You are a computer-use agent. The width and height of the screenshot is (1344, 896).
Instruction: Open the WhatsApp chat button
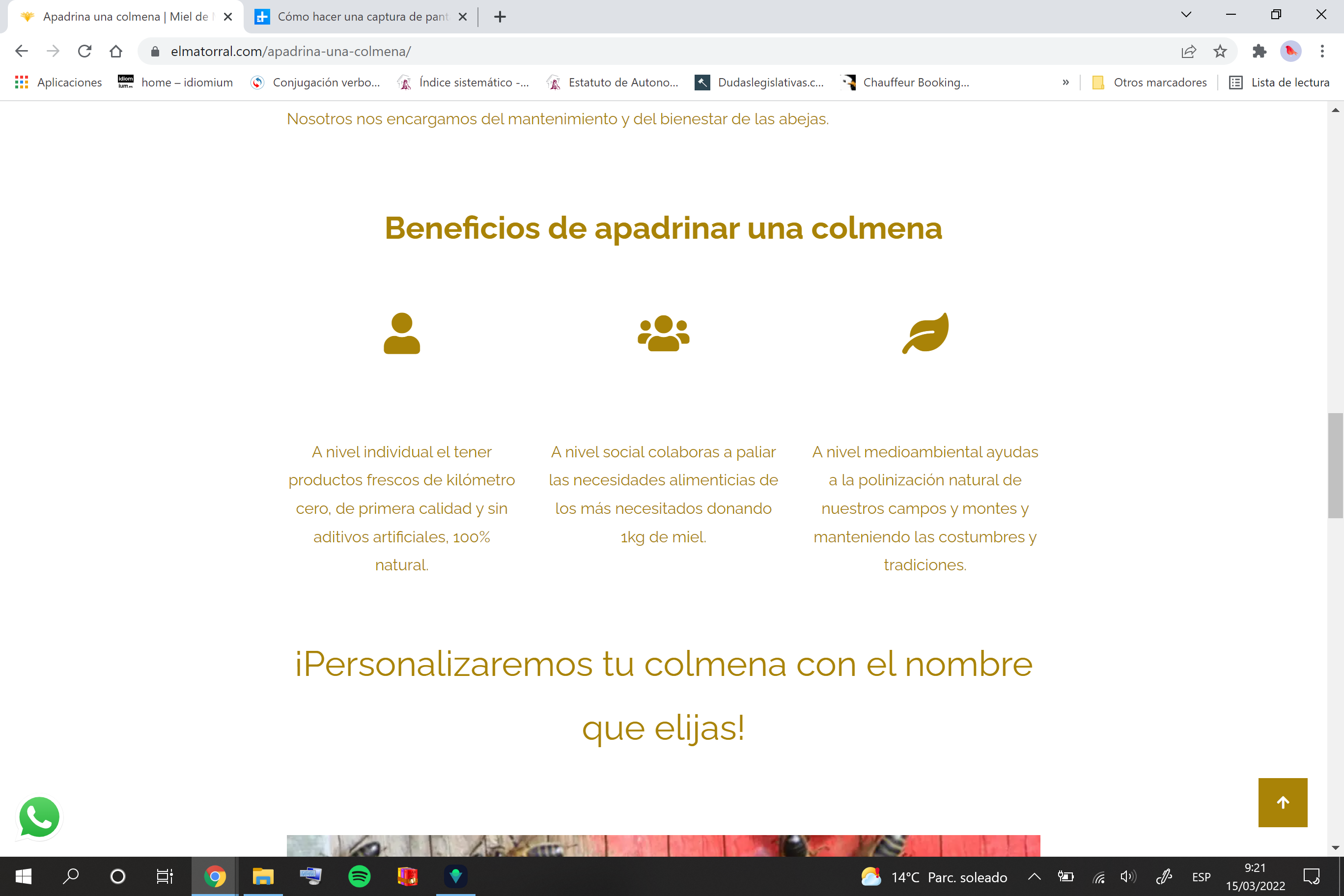click(39, 818)
